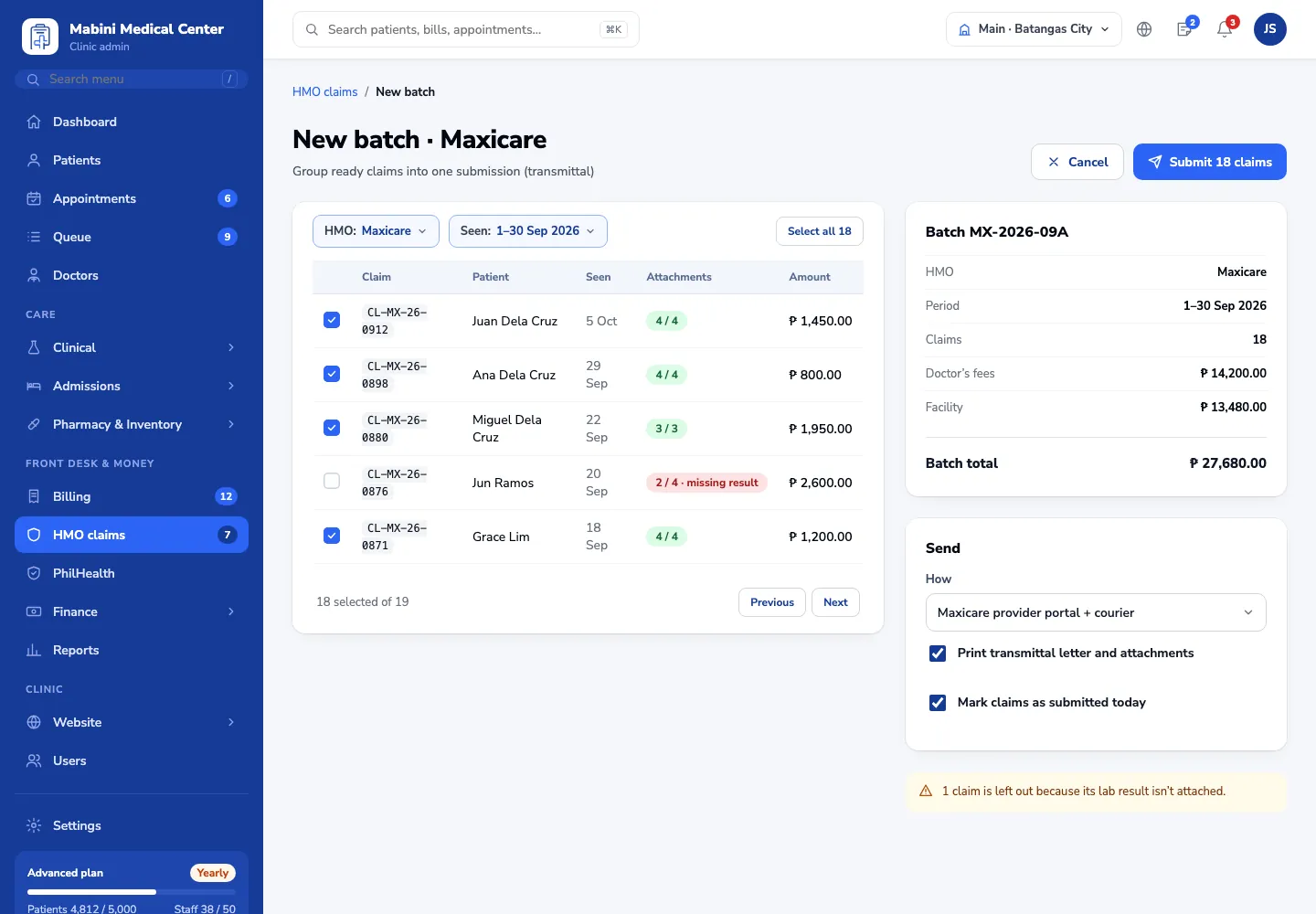The height and width of the screenshot is (914, 1316).
Task: Open the tasks icon with badge 2
Action: click(x=1184, y=29)
